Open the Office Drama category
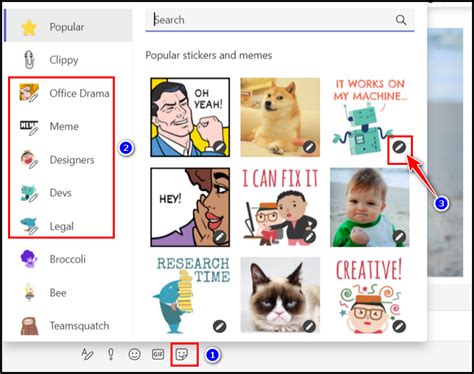The width and height of the screenshot is (474, 374). click(68, 93)
